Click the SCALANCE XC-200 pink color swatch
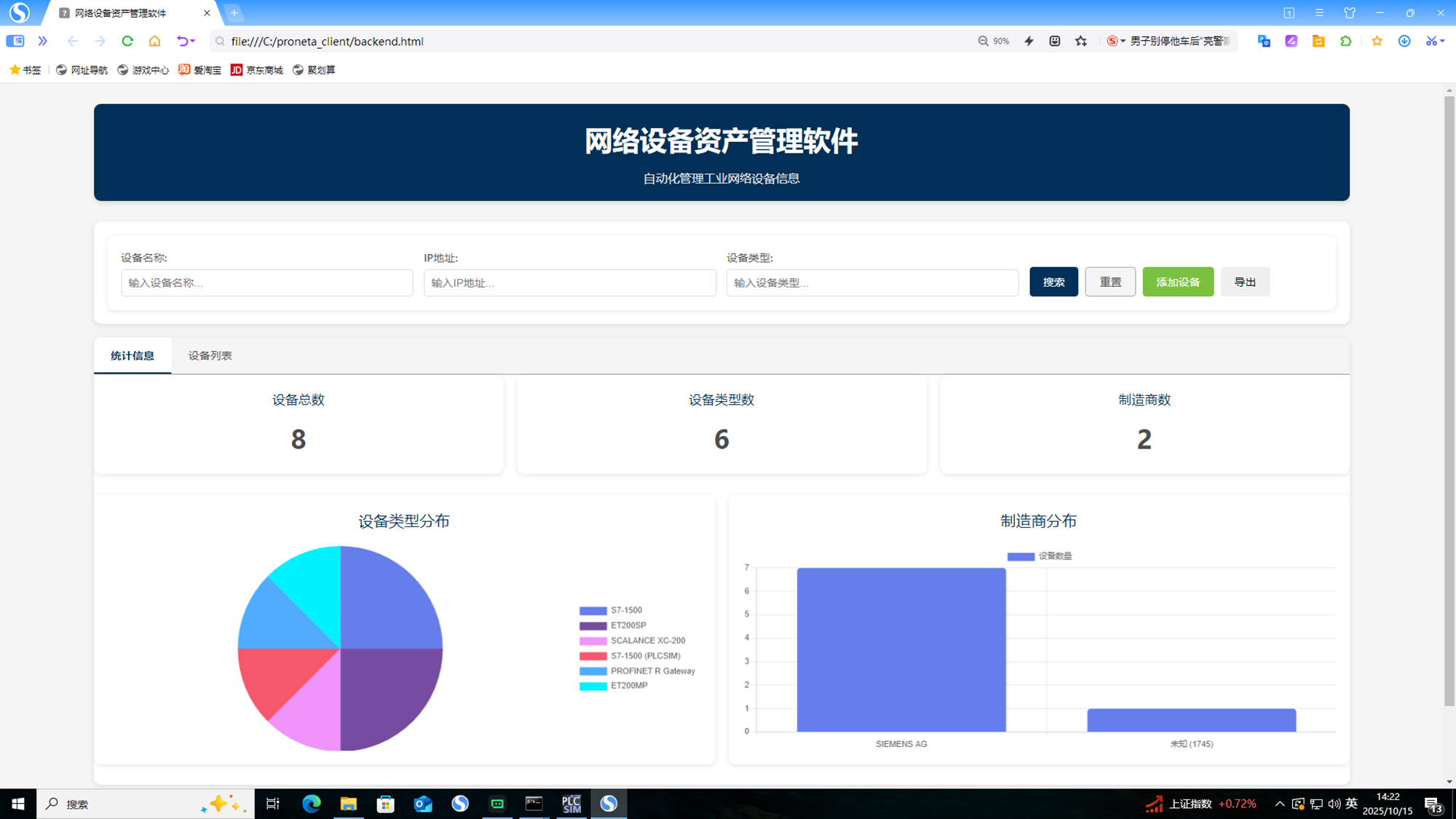This screenshot has width=1456, height=819. tap(593, 641)
